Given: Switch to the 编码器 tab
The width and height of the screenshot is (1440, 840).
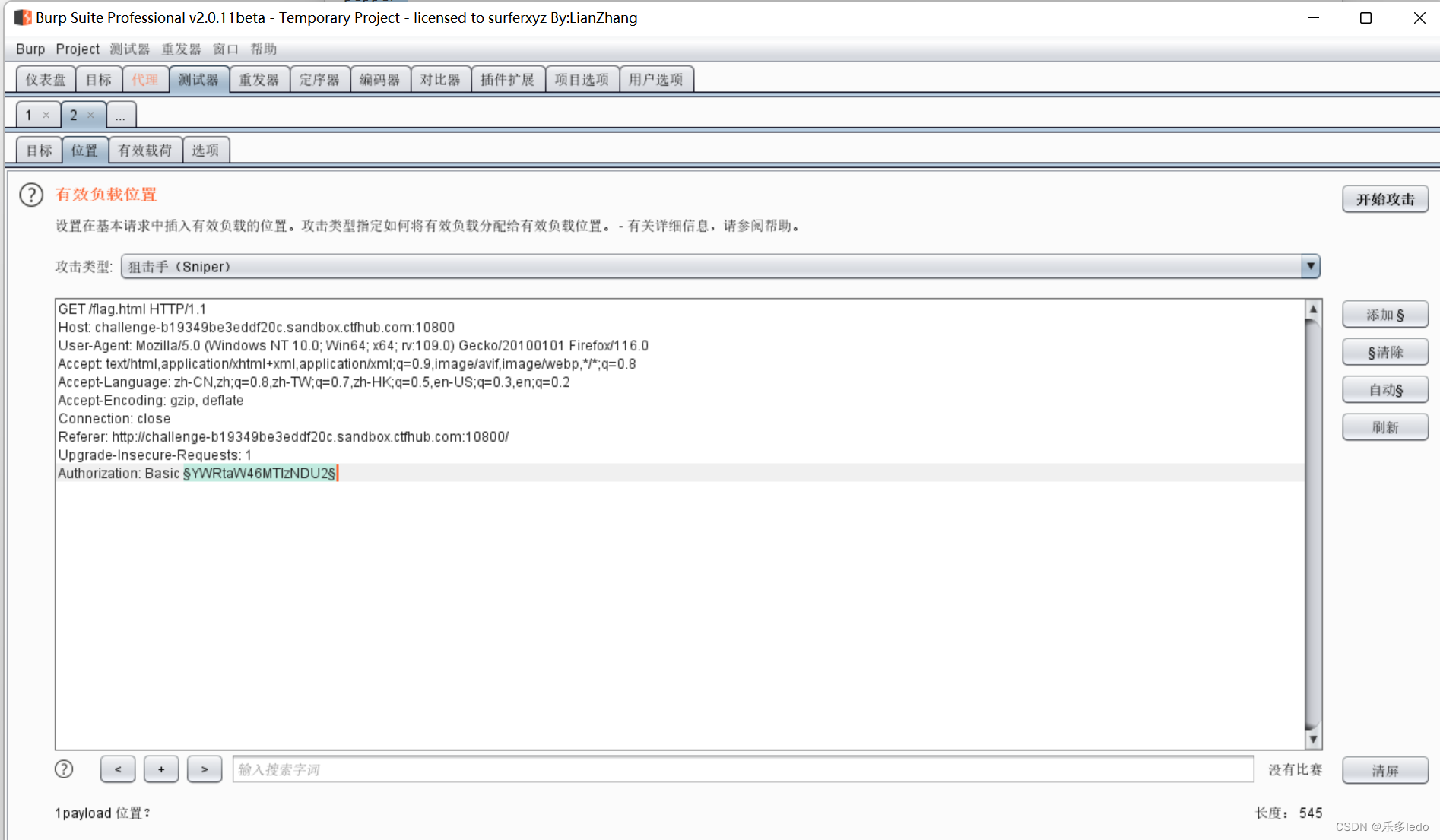Looking at the screenshot, I should (379, 79).
